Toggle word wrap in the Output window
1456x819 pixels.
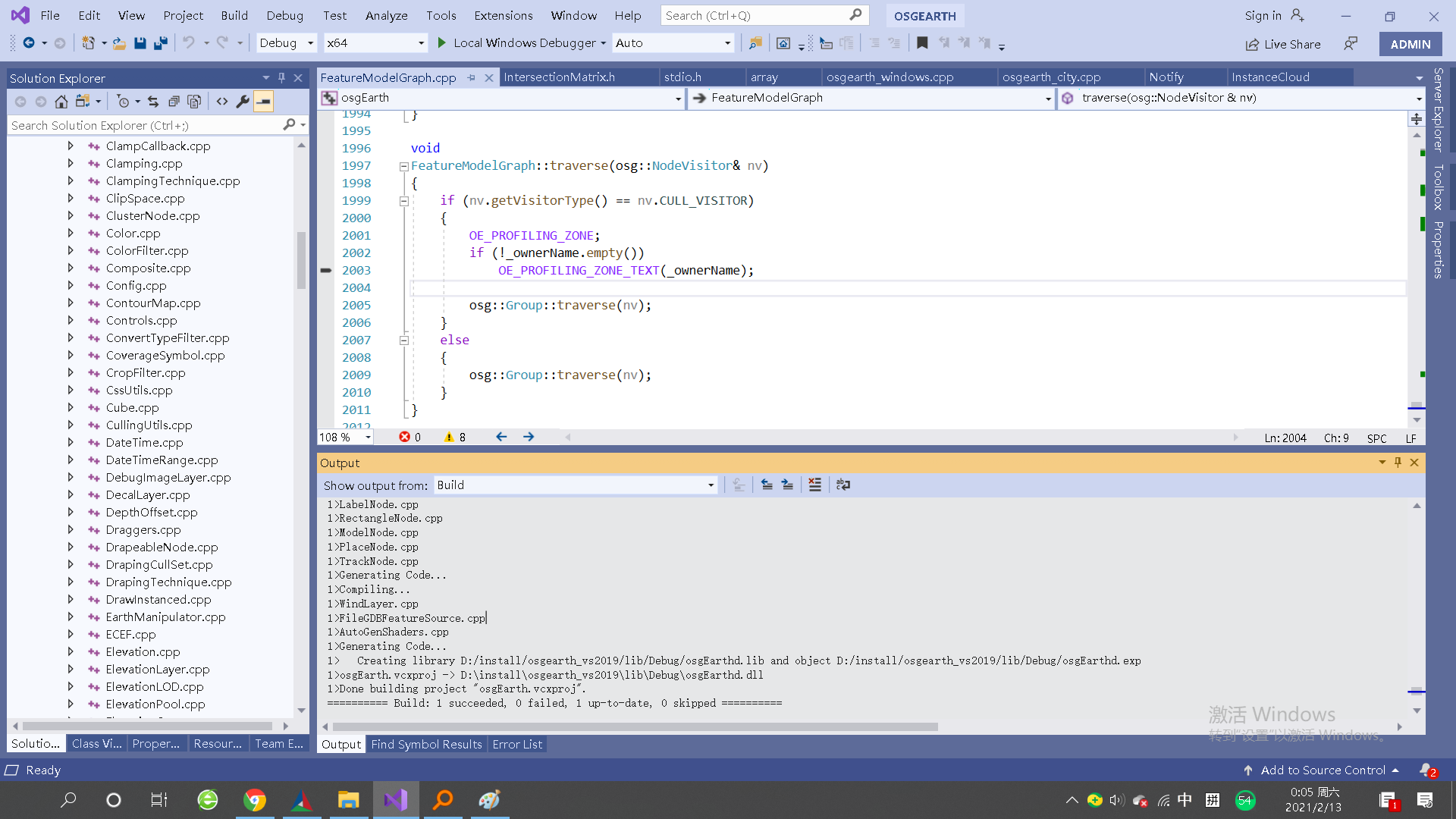(843, 485)
